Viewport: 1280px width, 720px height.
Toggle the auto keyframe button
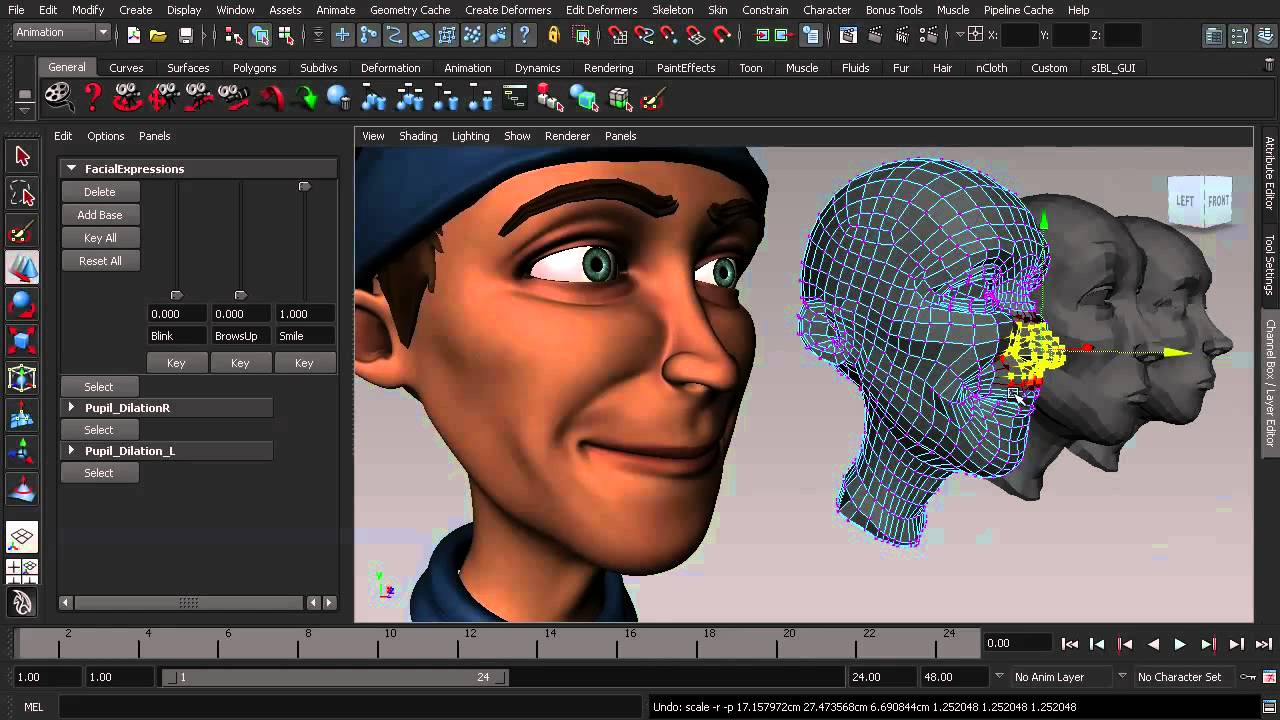(x=1248, y=677)
